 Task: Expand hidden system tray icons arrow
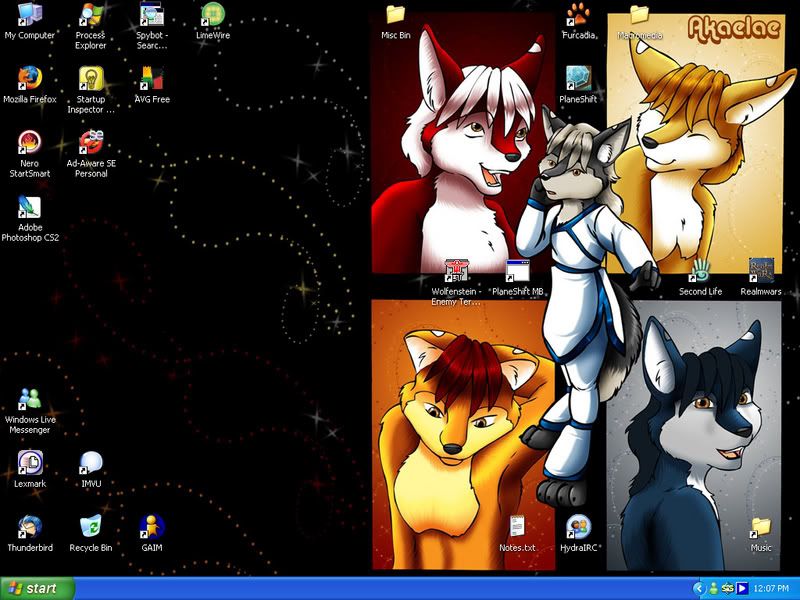point(698,589)
